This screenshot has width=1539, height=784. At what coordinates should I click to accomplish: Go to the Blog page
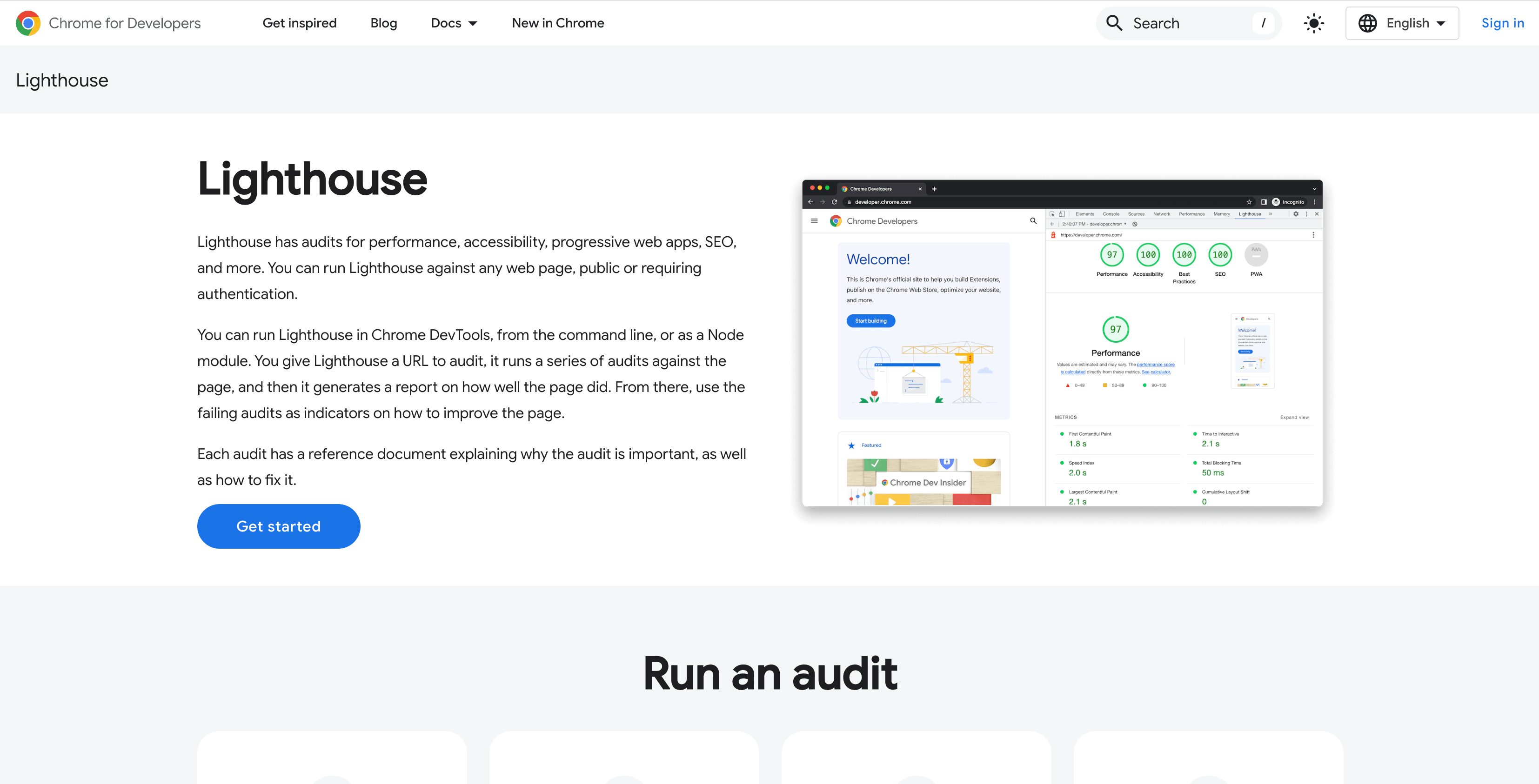tap(383, 23)
